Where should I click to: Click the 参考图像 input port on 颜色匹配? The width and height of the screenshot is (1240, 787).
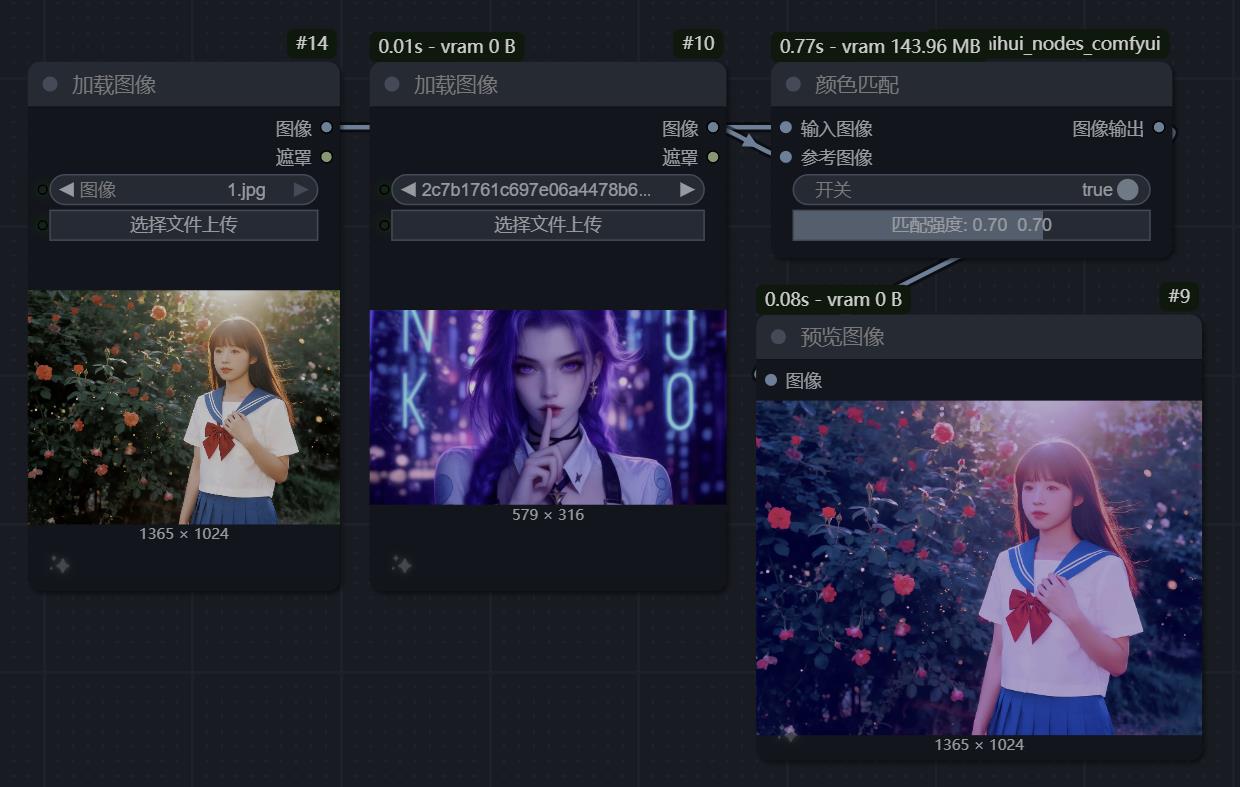786,157
